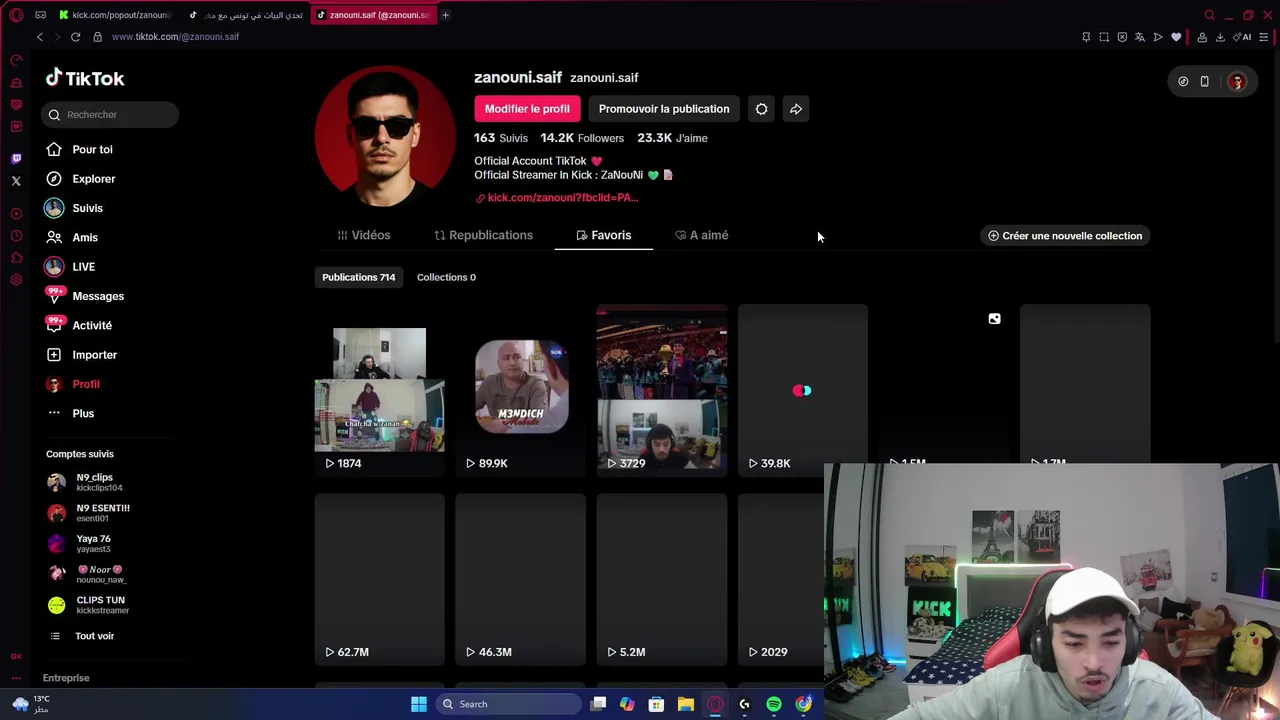Open the video with 3729 views
Image resolution: width=1280 pixels, height=720 pixels.
661,390
